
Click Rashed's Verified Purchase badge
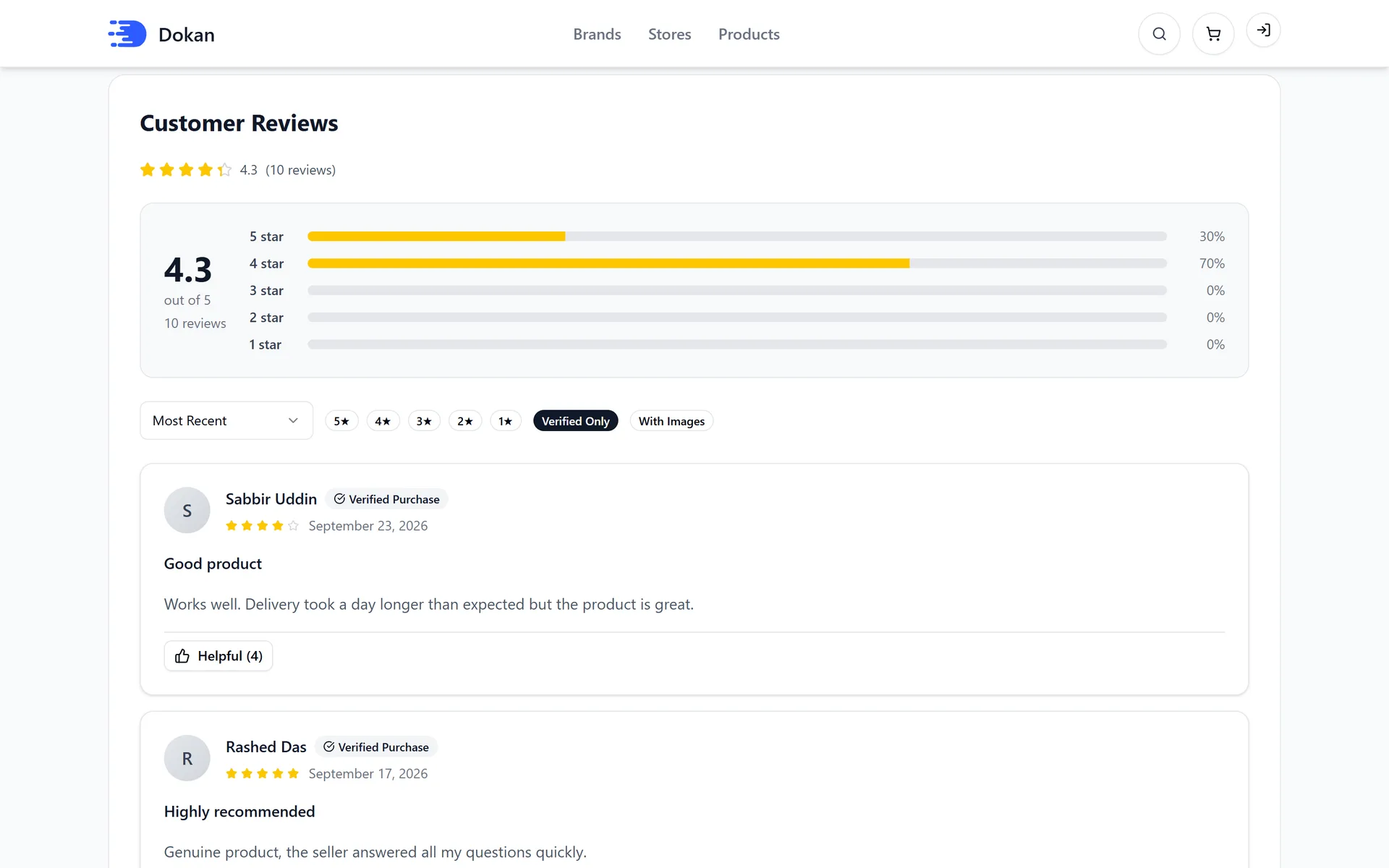[x=376, y=746]
